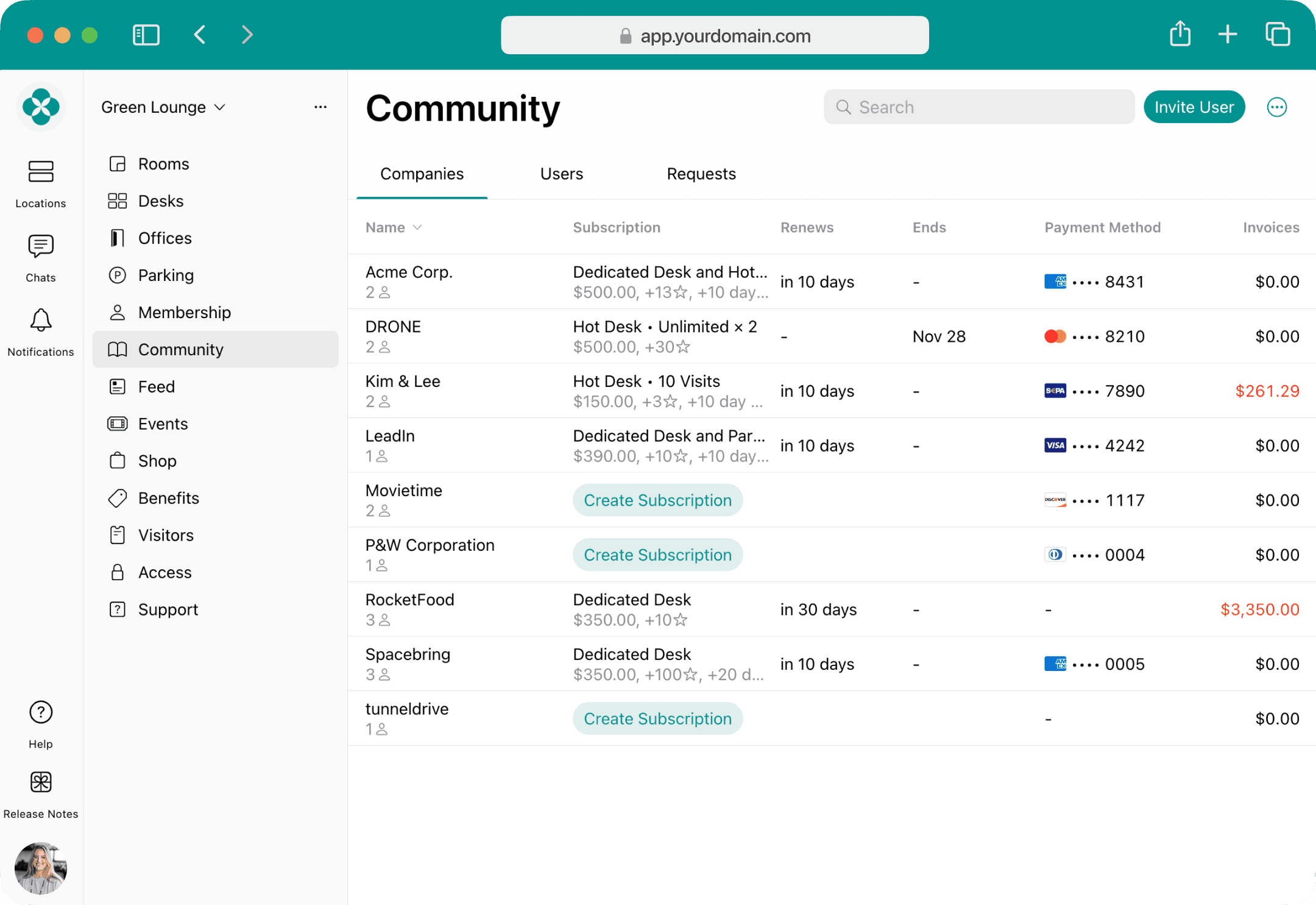Create Subscription for P&W Corporation
Image resolution: width=1316 pixels, height=905 pixels.
[657, 555]
